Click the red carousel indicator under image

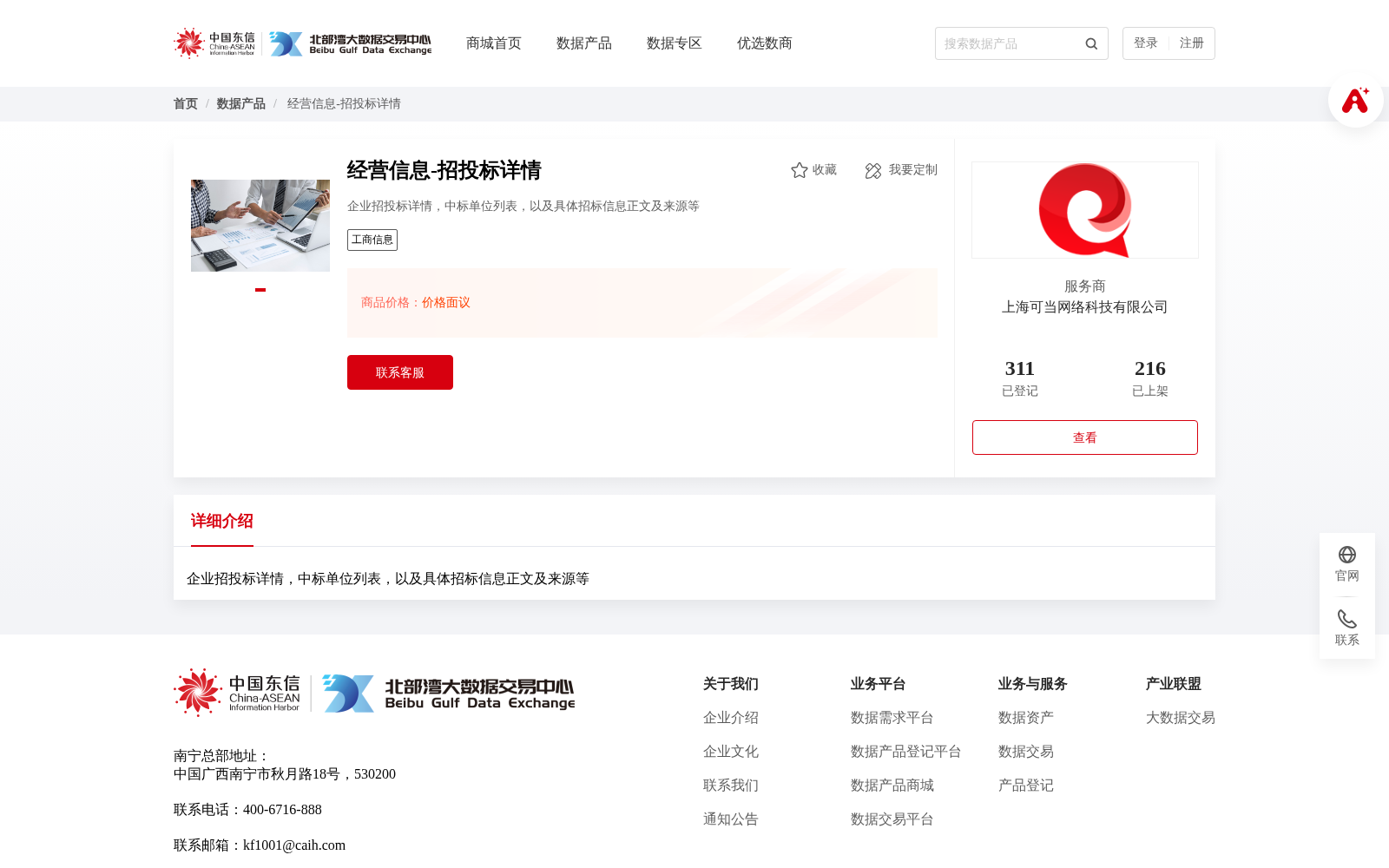[x=260, y=290]
